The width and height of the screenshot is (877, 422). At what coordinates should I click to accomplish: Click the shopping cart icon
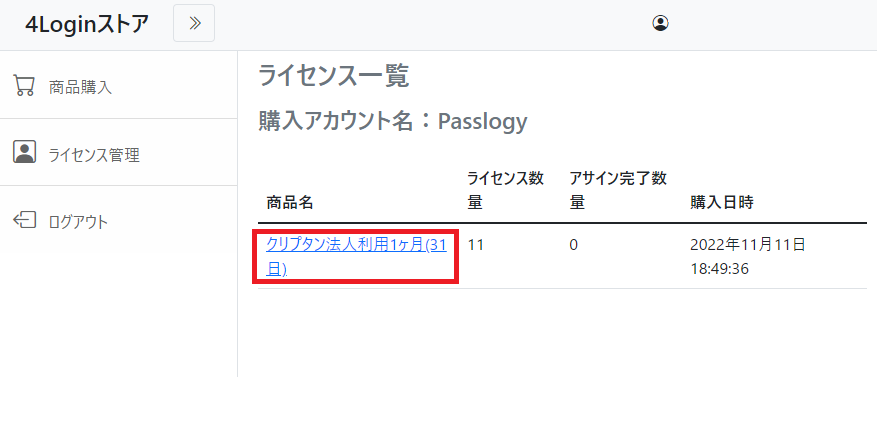(24, 85)
